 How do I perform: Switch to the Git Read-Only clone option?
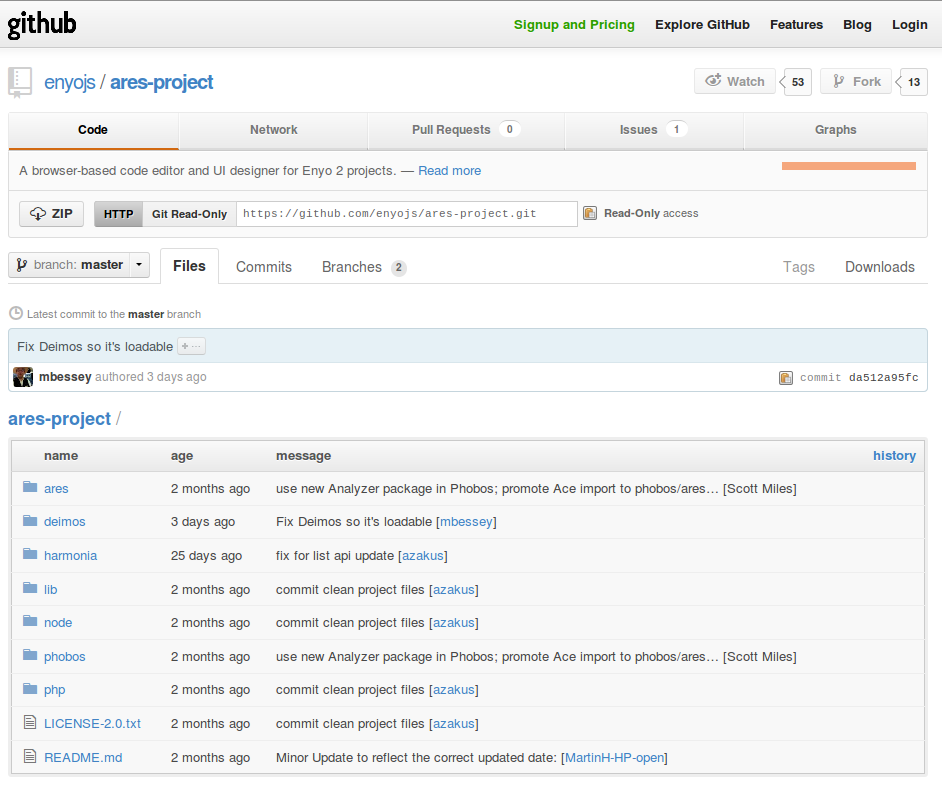click(189, 214)
